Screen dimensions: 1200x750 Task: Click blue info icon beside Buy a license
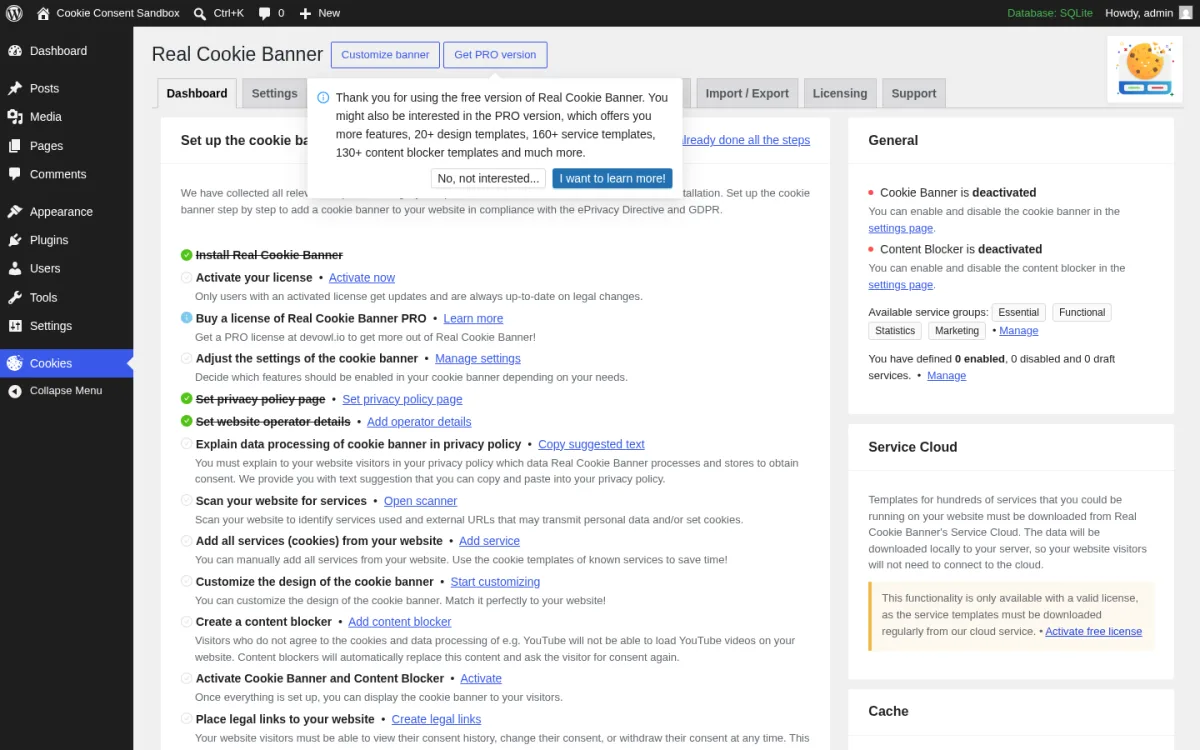[186, 318]
